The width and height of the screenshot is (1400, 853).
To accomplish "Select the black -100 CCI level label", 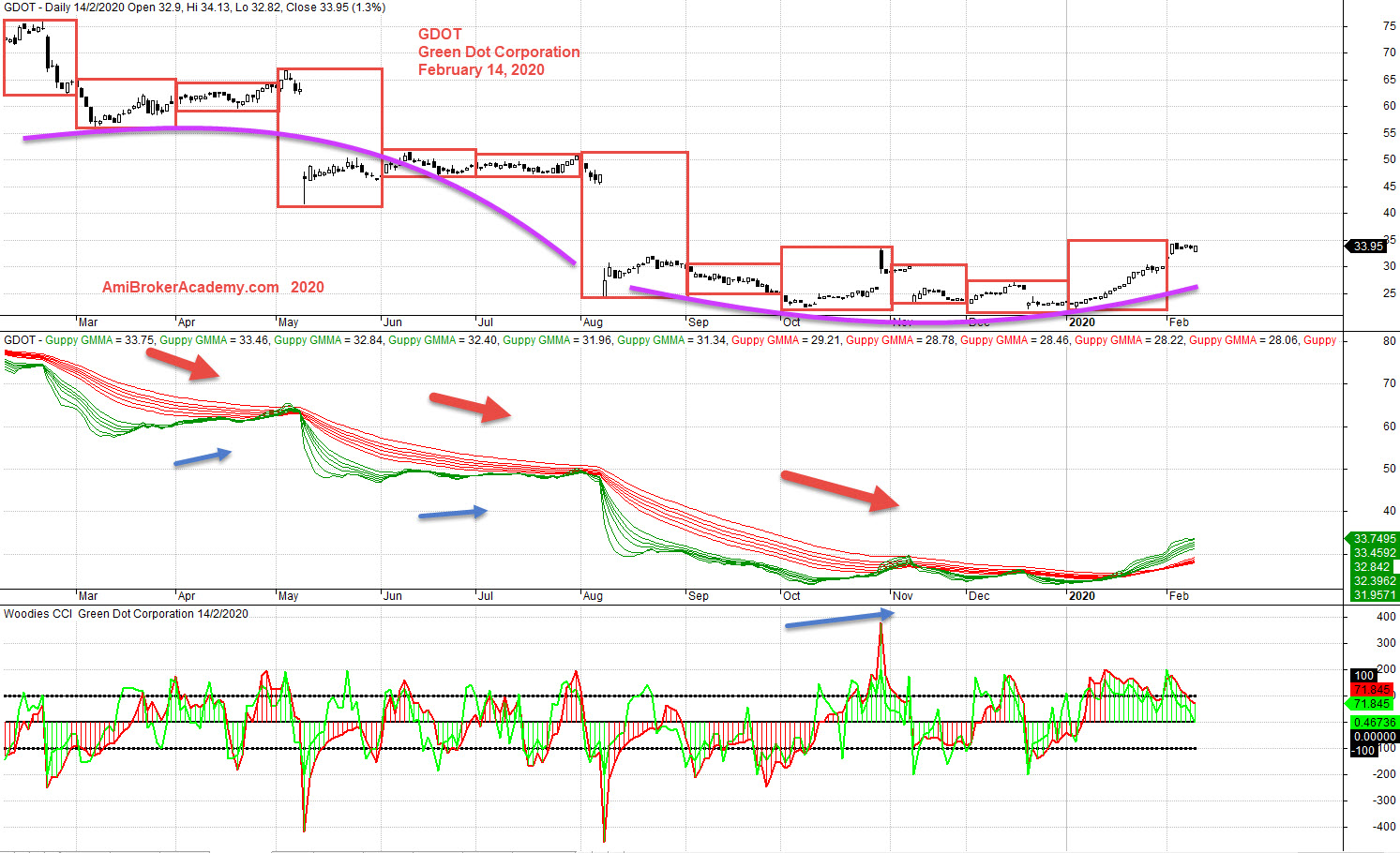I will click(x=1363, y=750).
